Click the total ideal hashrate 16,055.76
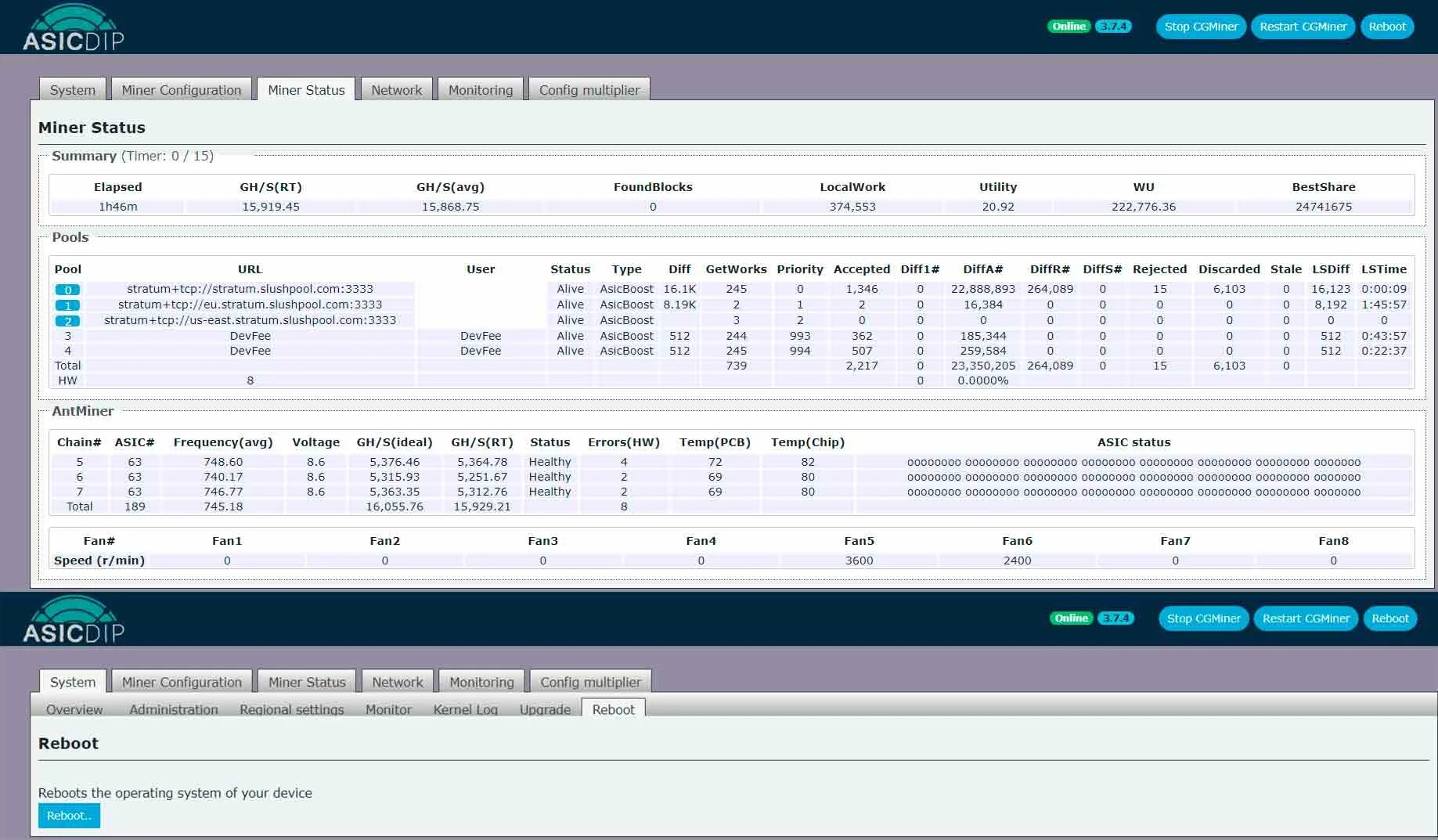 click(x=395, y=507)
